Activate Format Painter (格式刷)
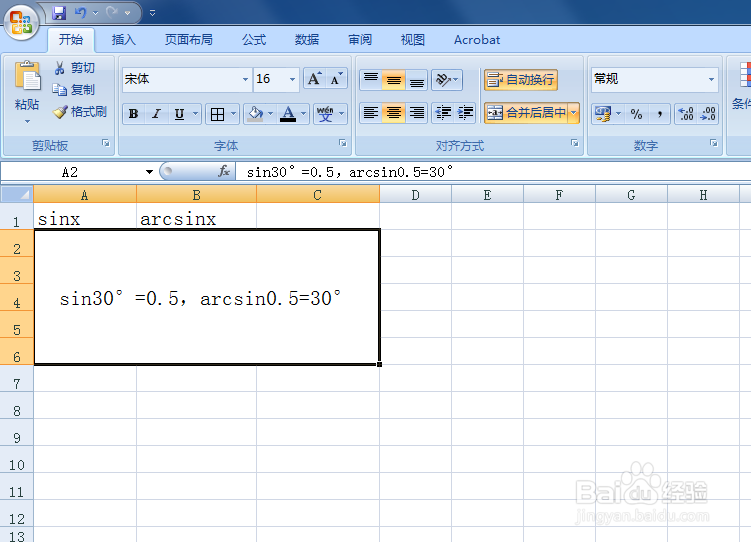751x542 pixels. 80,112
